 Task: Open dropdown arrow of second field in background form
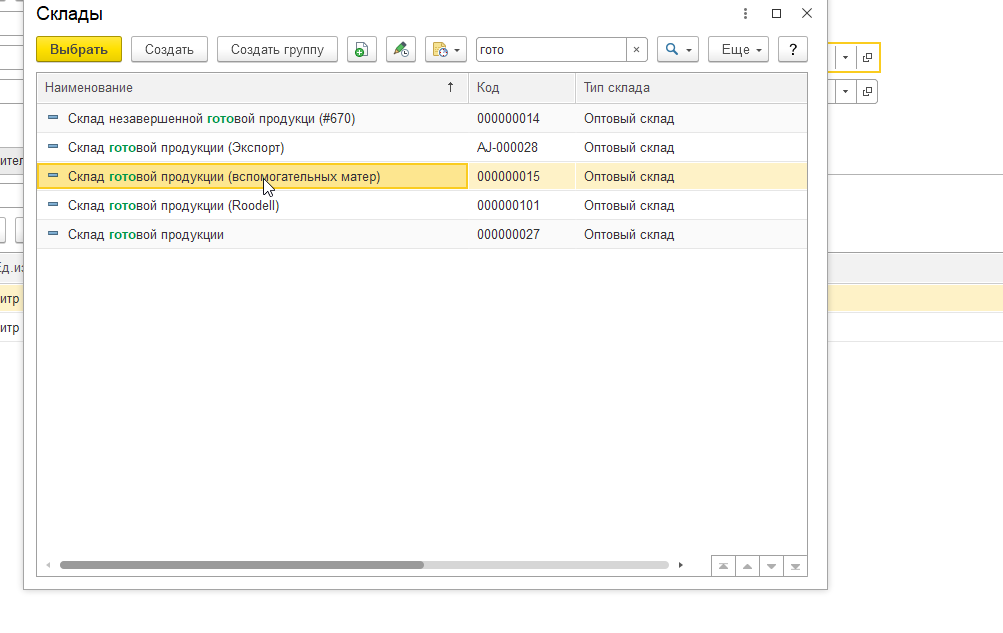pyautogui.click(x=845, y=91)
